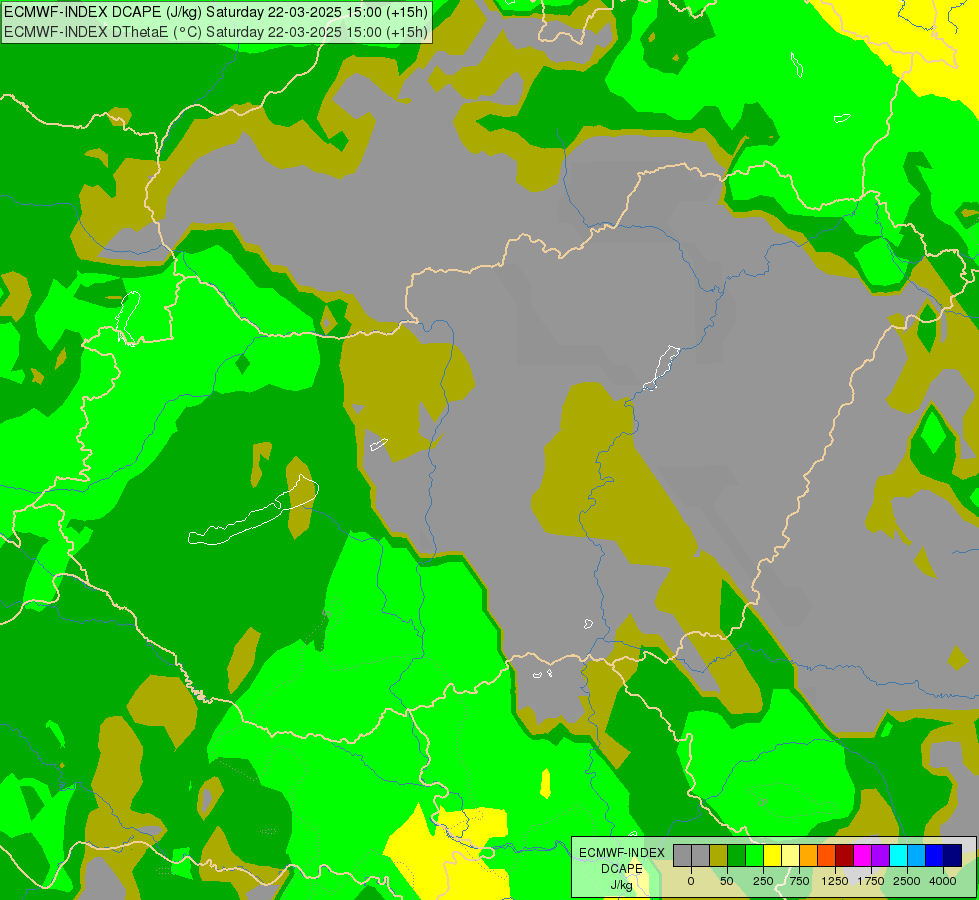Screen dimensions: 979x900
Task: Select the cyan legend swatch
Action: coord(898,855)
